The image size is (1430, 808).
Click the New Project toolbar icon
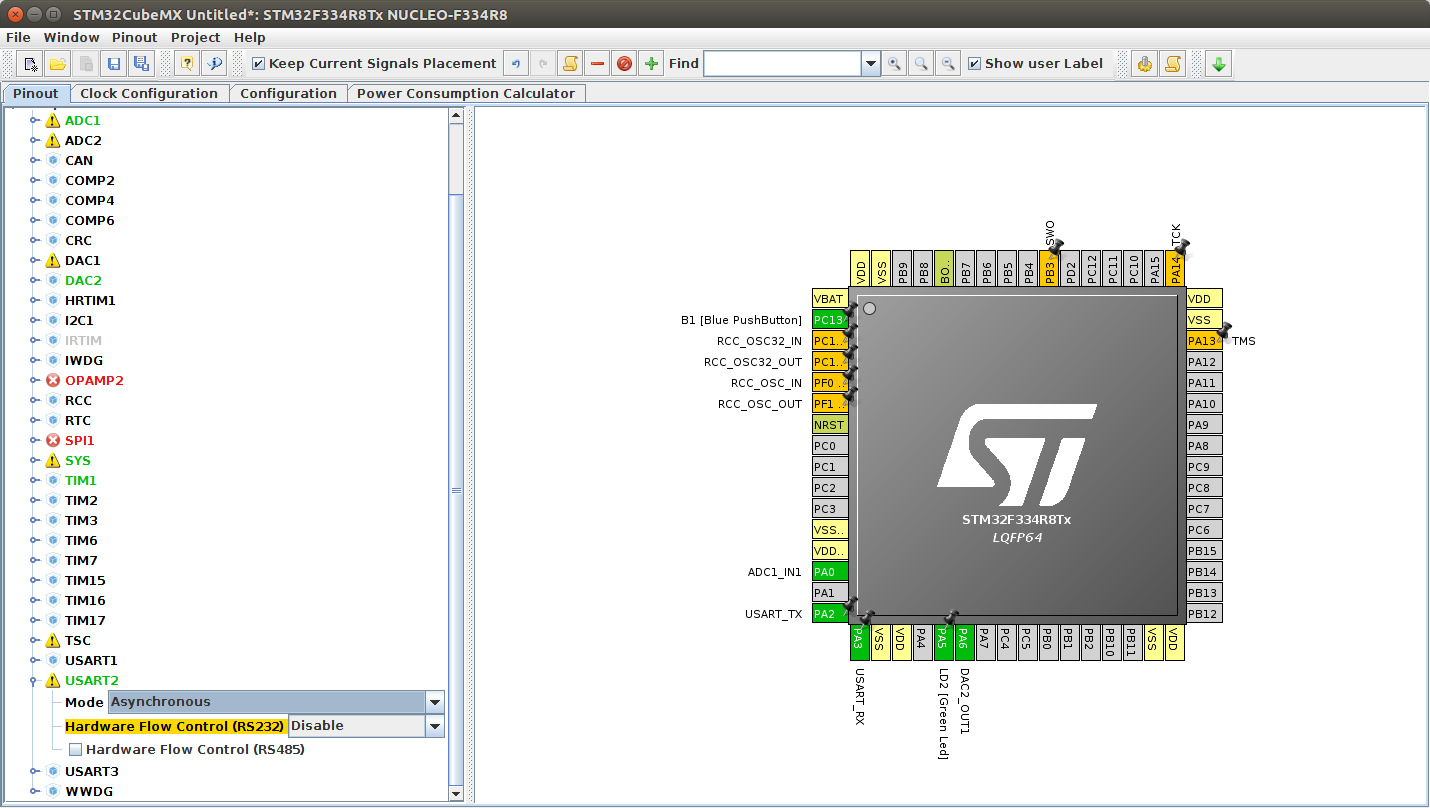coord(31,64)
